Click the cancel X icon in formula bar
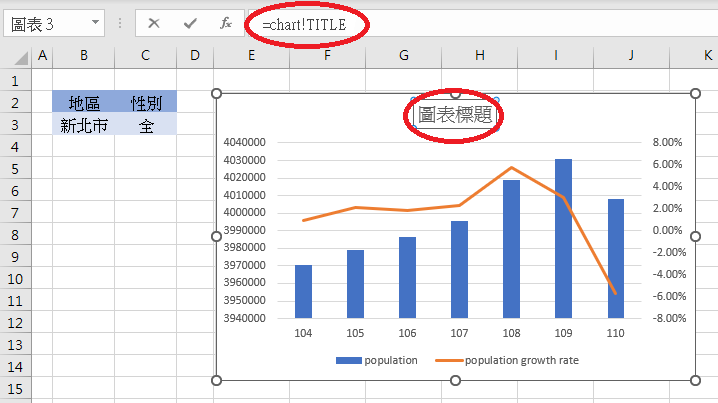718x403 pixels. pos(154,23)
